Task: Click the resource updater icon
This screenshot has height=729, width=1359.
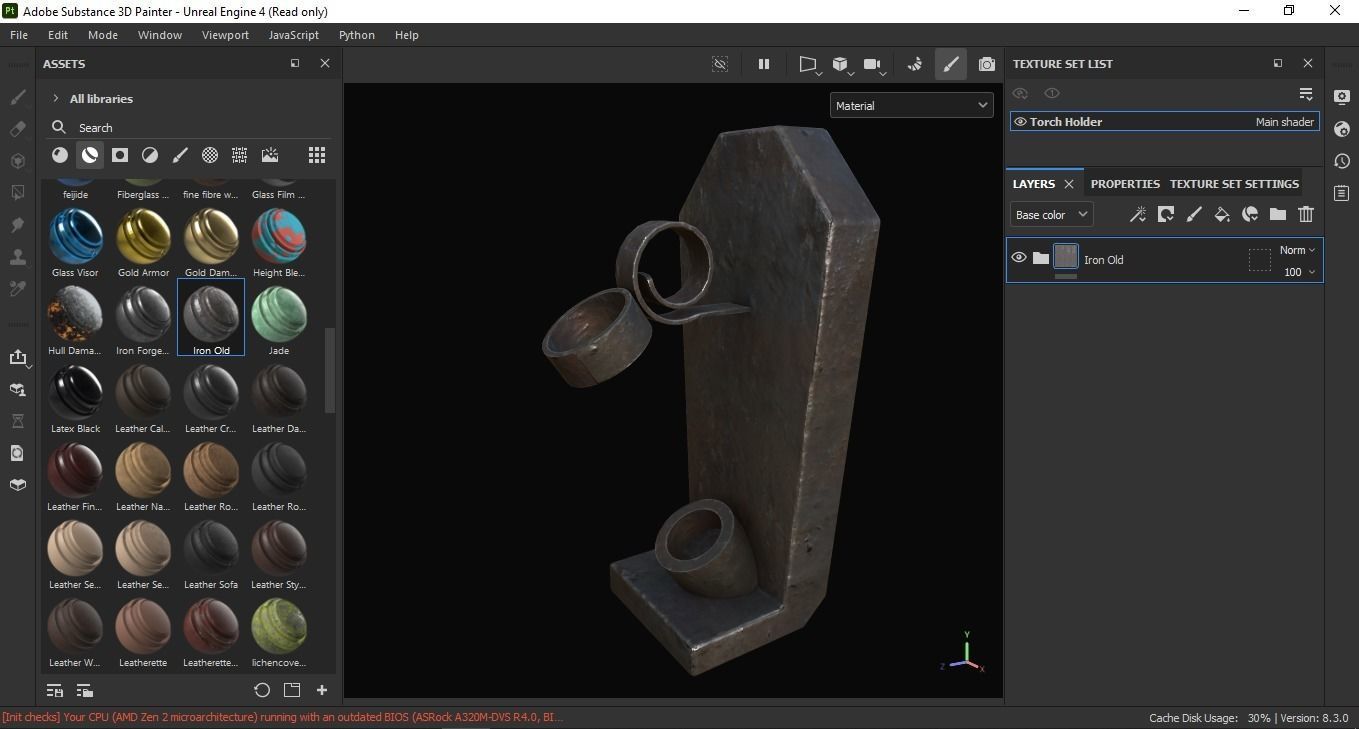Action: click(x=17, y=453)
